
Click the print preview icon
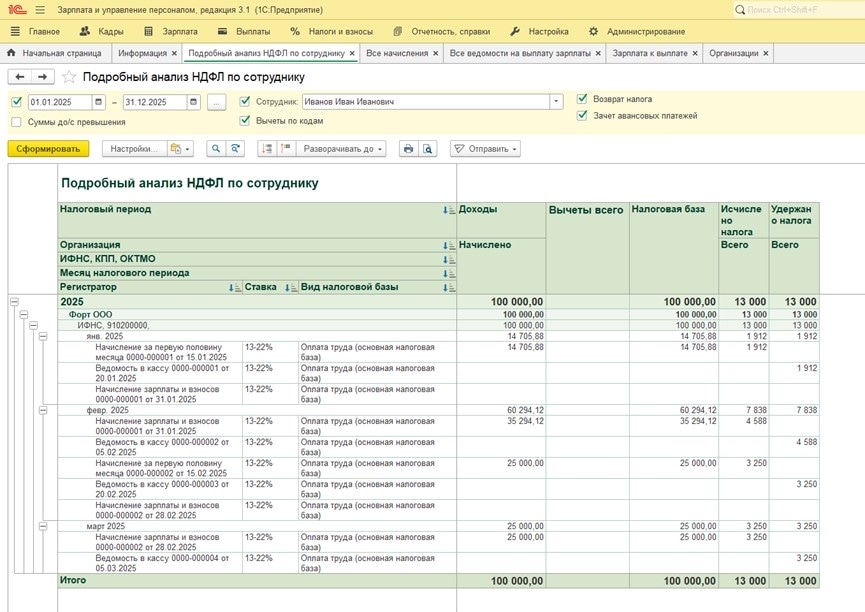coord(428,149)
